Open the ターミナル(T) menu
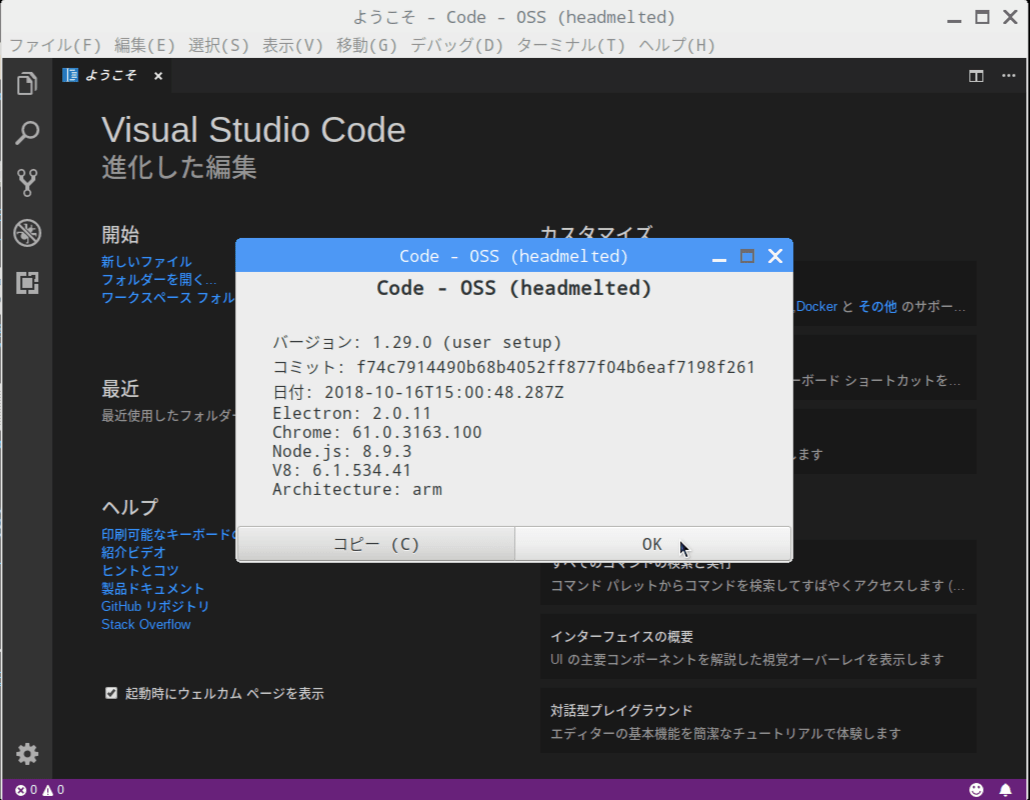 coord(571,45)
